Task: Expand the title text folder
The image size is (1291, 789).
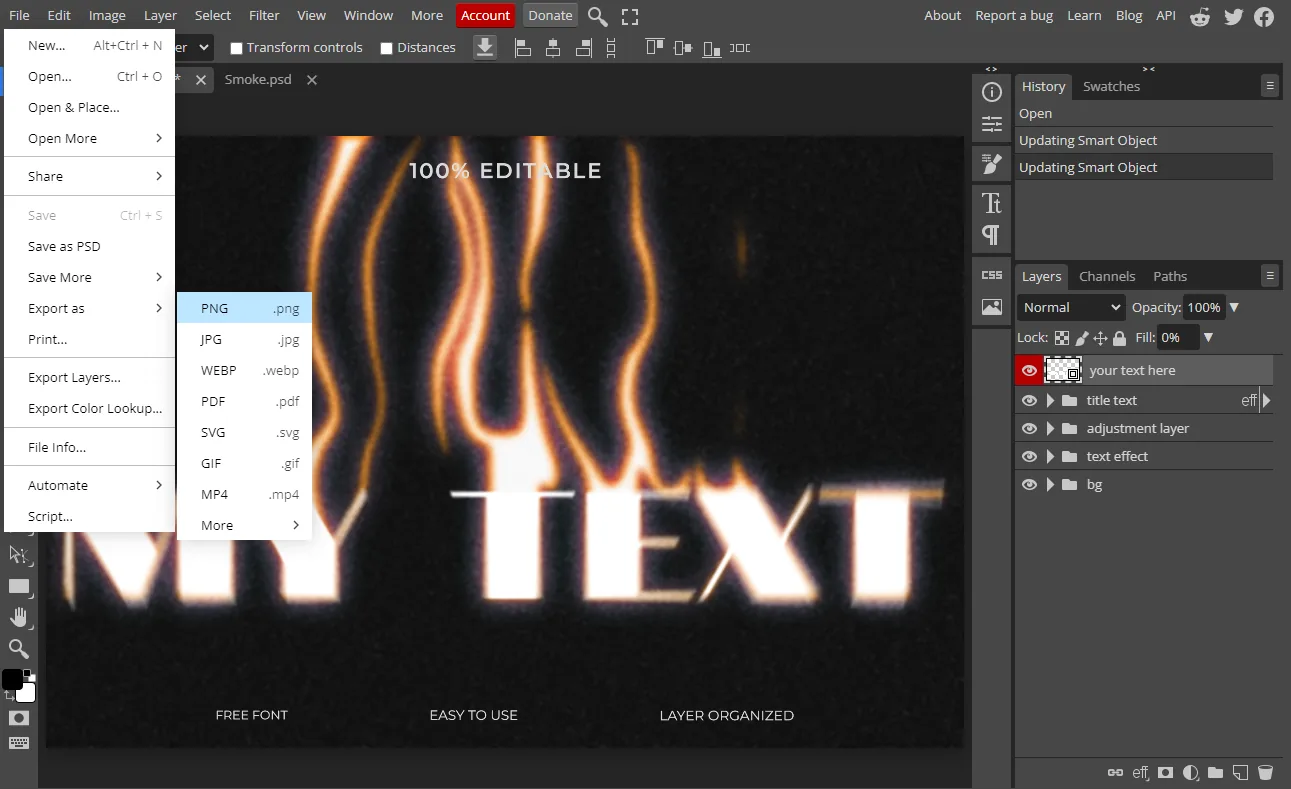Action: tap(1050, 400)
